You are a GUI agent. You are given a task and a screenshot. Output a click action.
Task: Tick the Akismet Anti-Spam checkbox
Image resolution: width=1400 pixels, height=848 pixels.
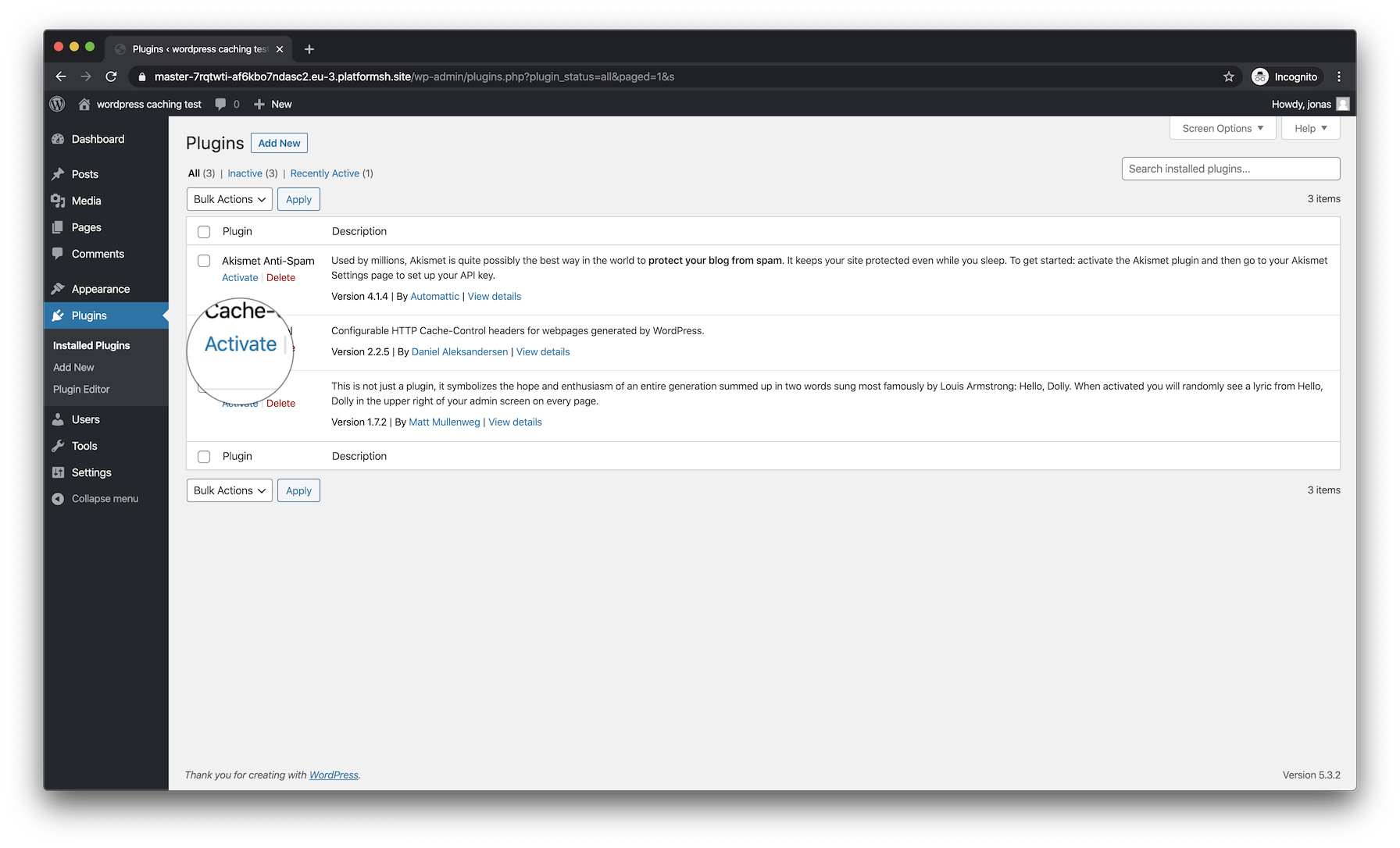click(204, 261)
